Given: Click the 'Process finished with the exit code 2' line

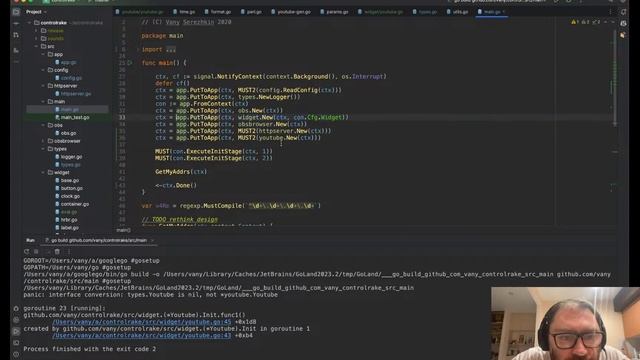Looking at the screenshot, I should 89,349.
